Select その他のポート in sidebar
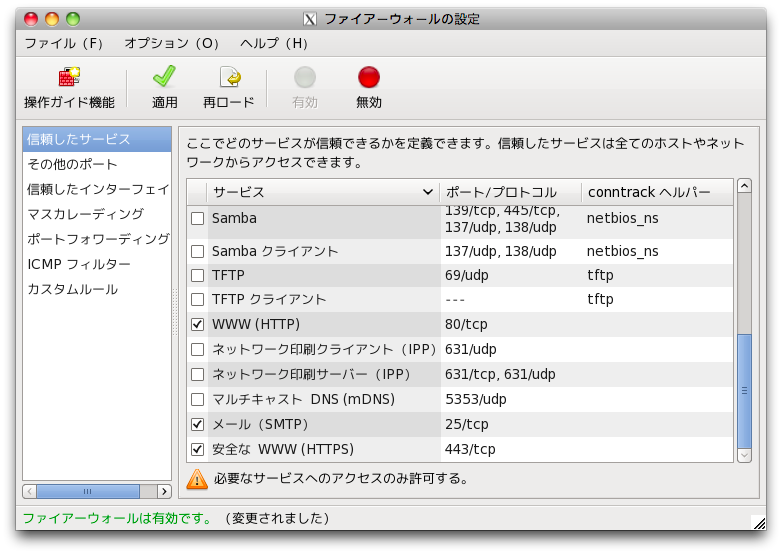This screenshot has width=782, height=554. pos(72,164)
